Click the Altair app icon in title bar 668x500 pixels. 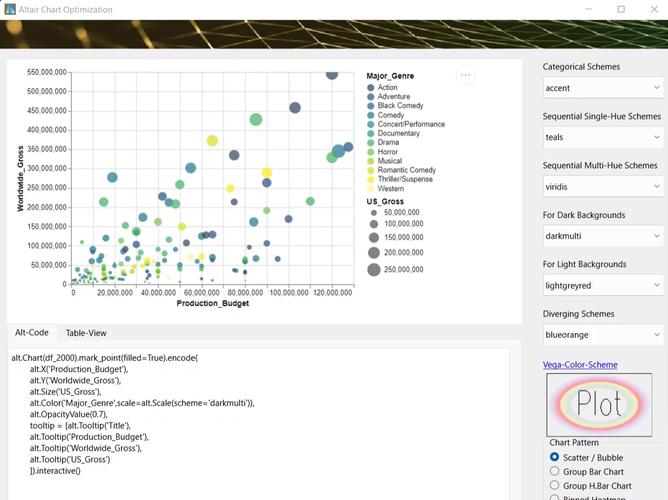[x=10, y=9]
